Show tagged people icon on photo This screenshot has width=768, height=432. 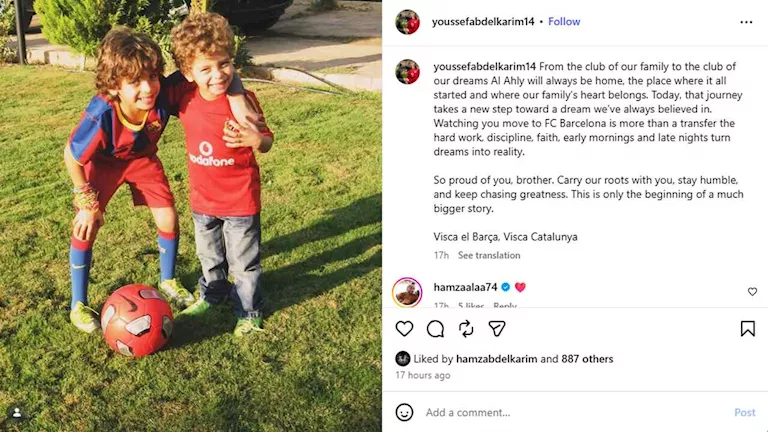(x=17, y=413)
